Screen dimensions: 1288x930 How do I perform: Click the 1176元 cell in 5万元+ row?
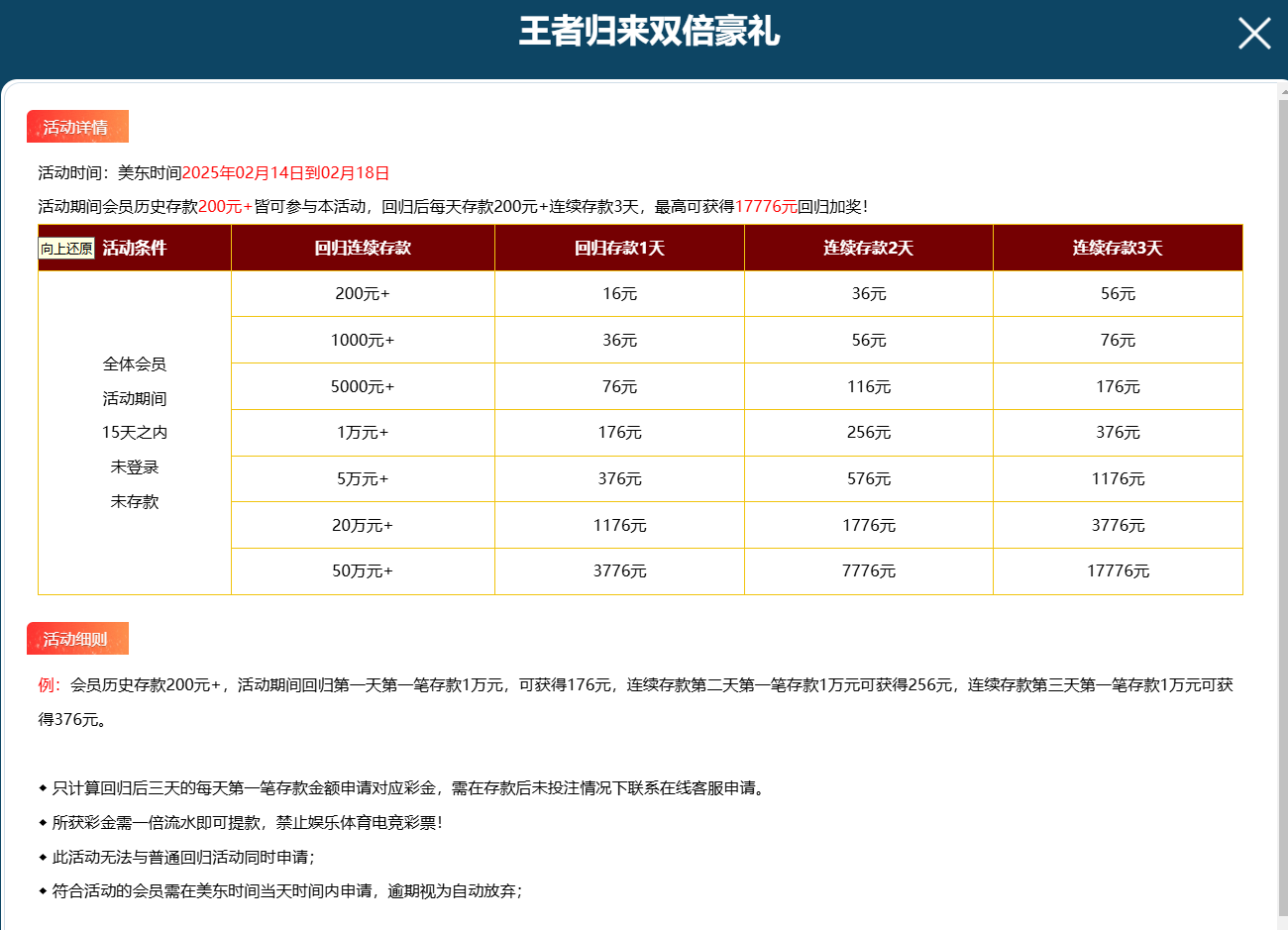(1118, 479)
